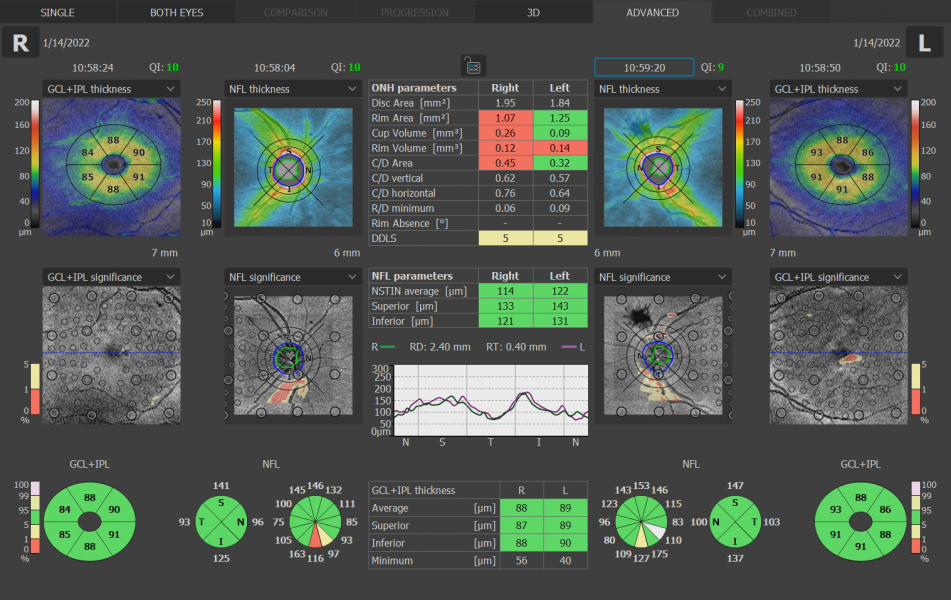Screen dimensions: 951x600
Task: Select the ADVANCED tab
Action: click(653, 12)
